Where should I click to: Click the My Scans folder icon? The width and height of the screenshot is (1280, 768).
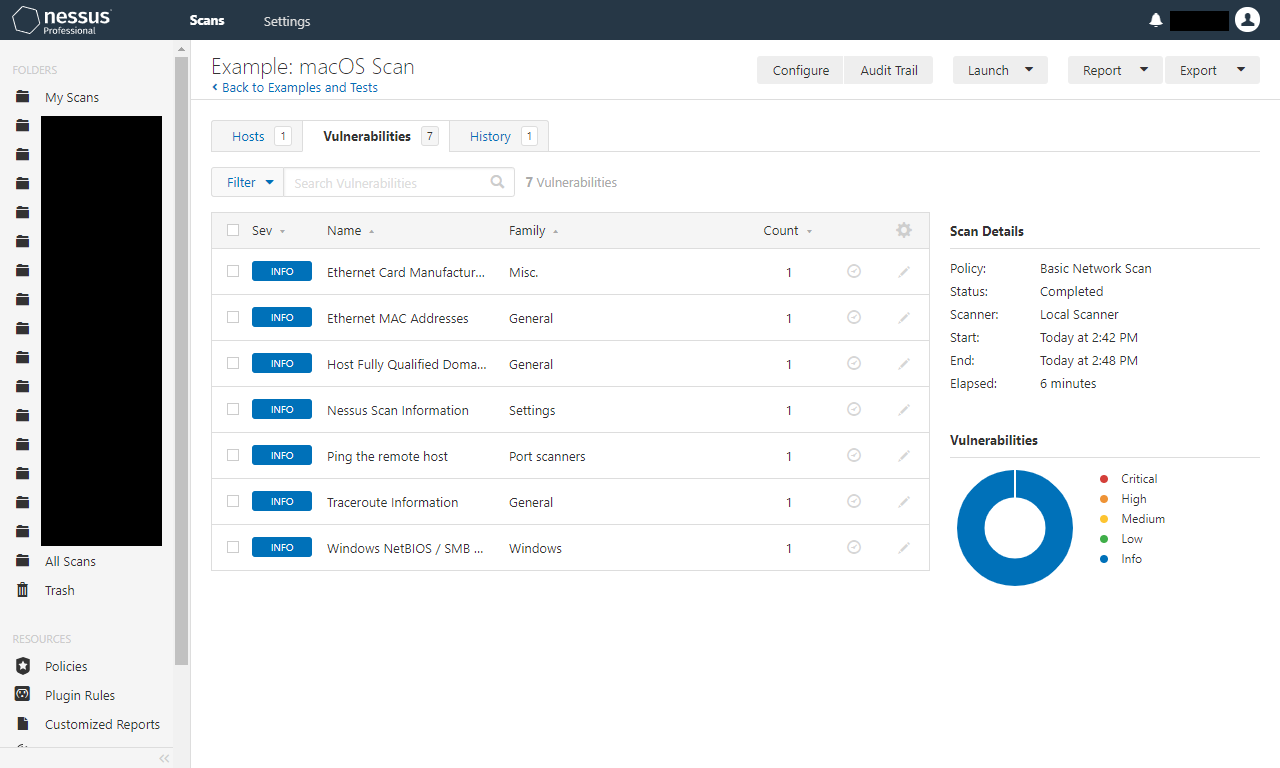[x=22, y=97]
